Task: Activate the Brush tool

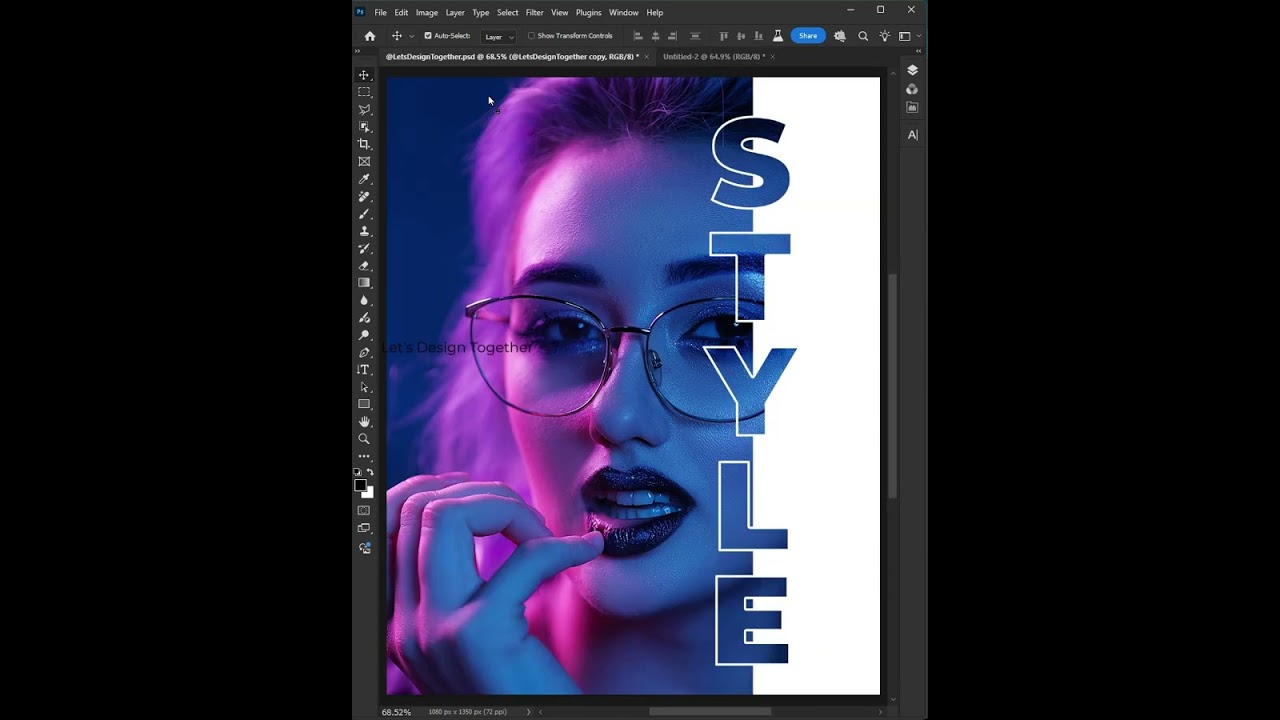Action: tap(364, 213)
